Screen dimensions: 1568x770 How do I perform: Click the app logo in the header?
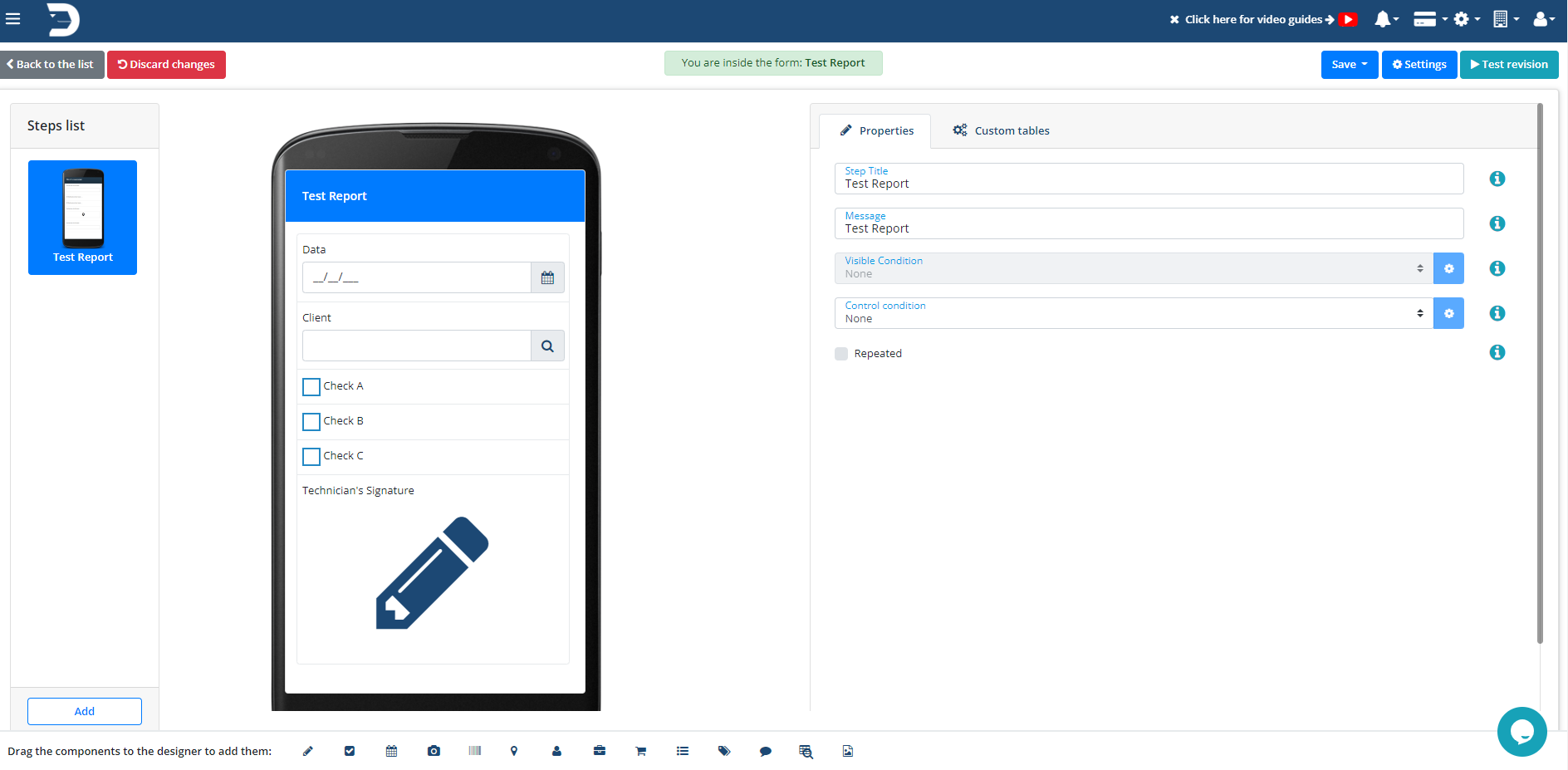tap(63, 19)
